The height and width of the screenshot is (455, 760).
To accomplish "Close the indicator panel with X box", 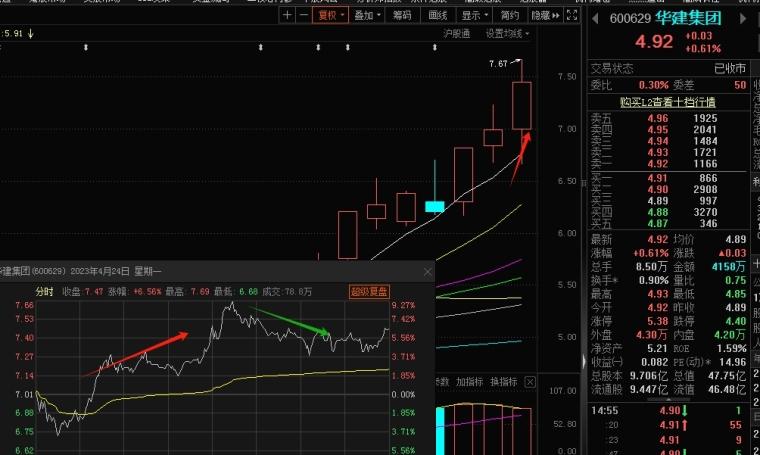I will (530, 383).
